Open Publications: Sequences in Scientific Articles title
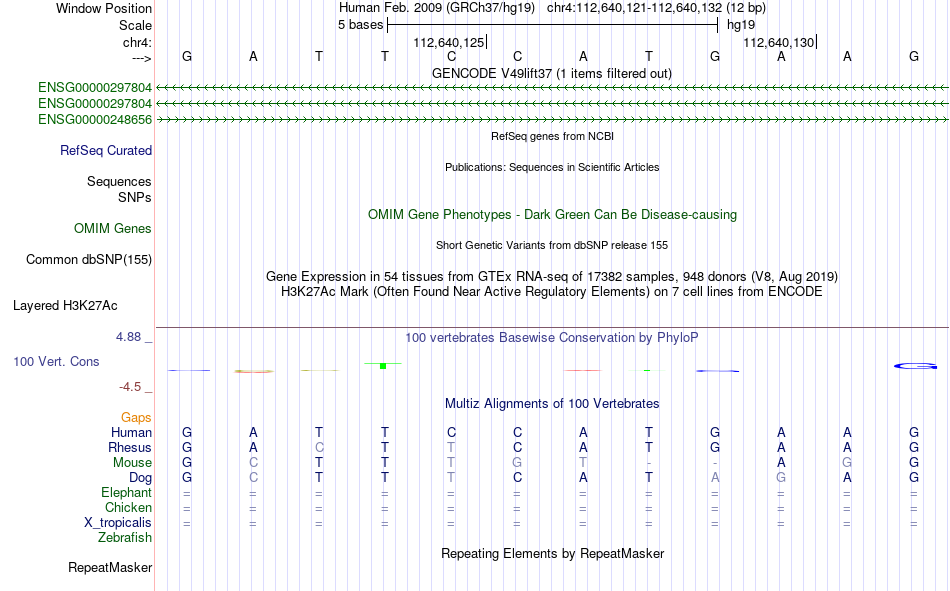This screenshot has width=950, height=591. pos(552,167)
